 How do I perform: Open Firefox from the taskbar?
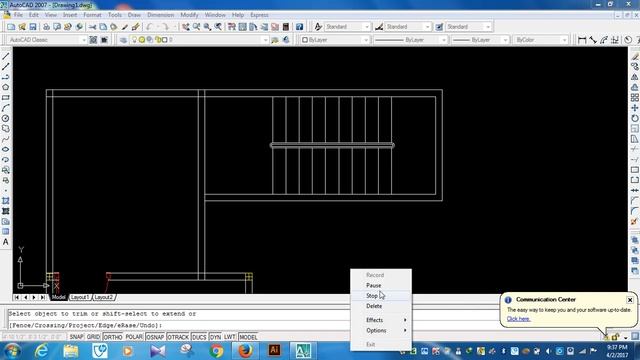pyautogui.click(x=245, y=351)
